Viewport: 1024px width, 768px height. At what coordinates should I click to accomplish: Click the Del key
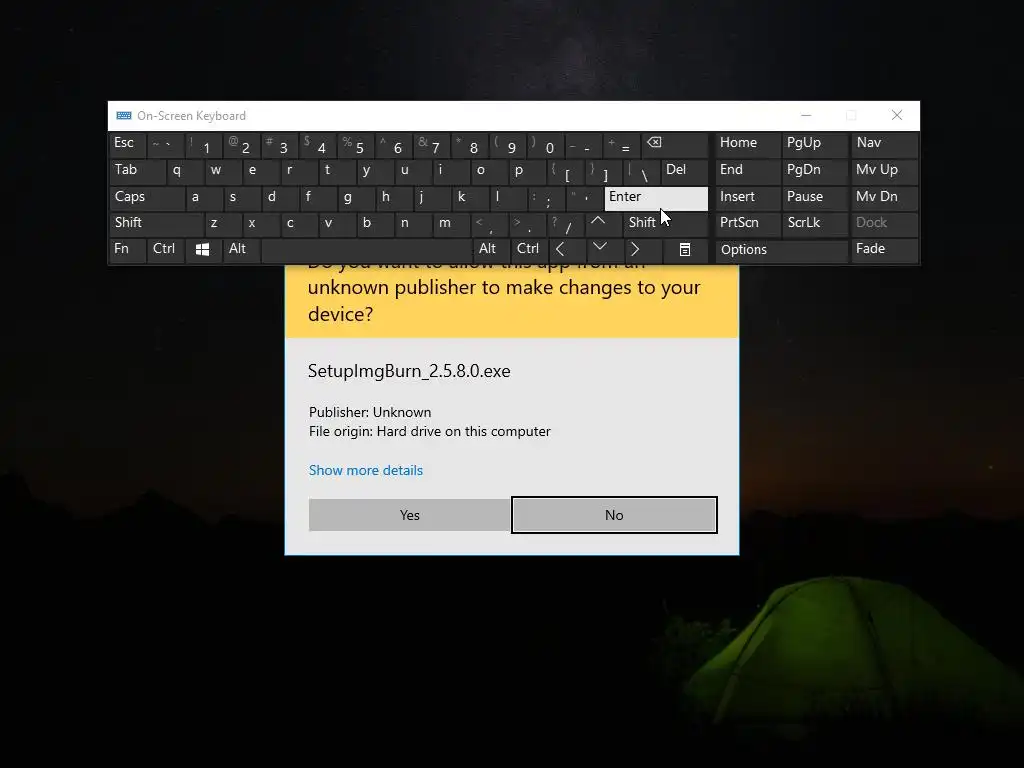pos(684,171)
